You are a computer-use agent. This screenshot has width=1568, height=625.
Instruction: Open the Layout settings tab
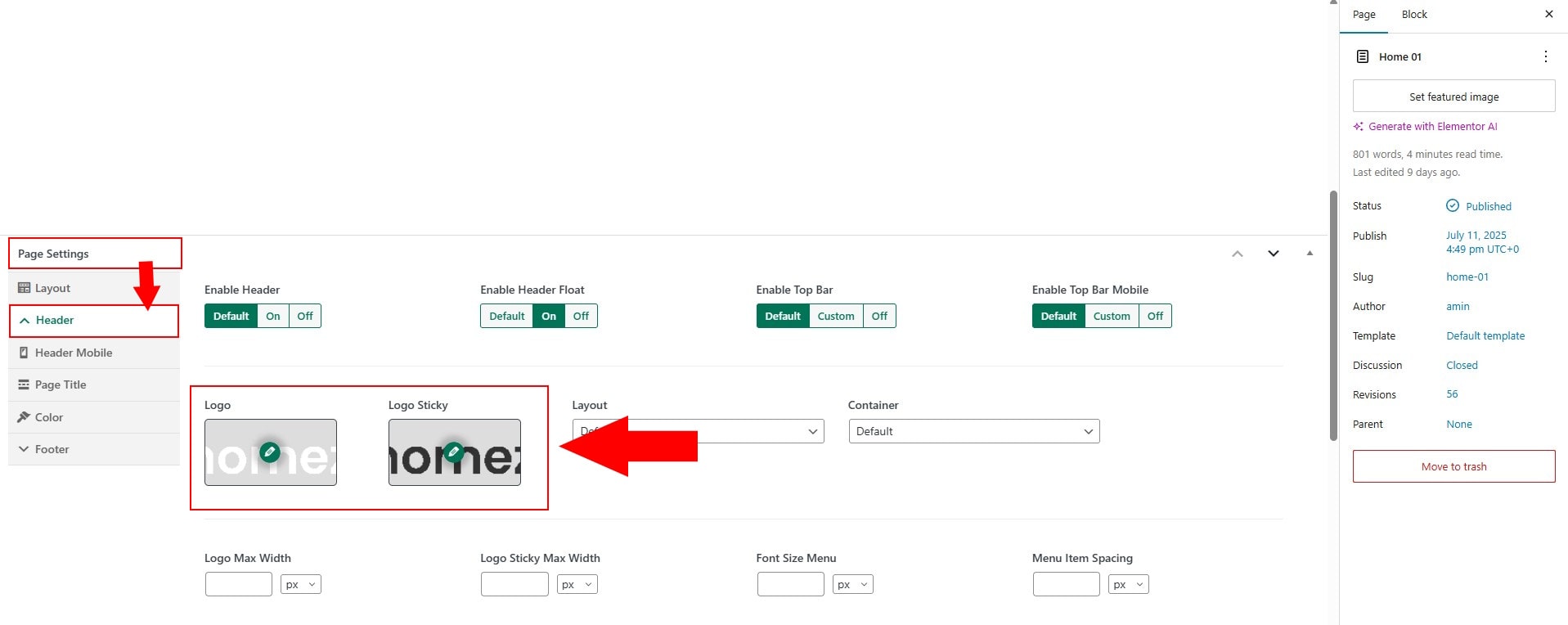tap(52, 288)
